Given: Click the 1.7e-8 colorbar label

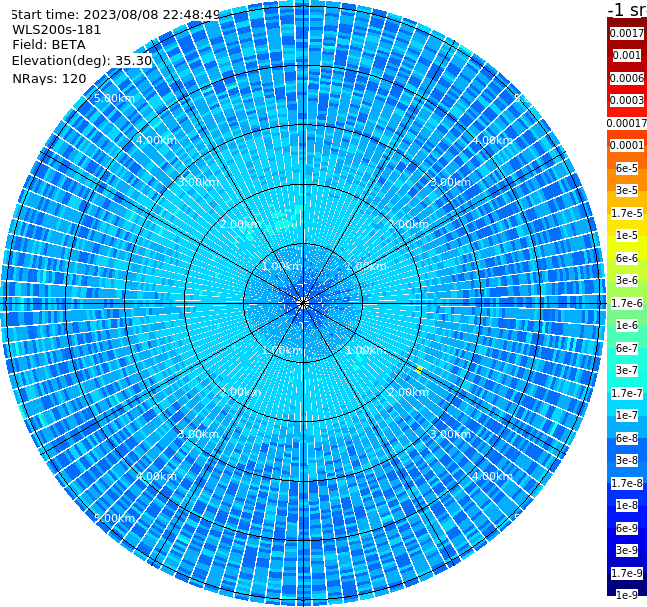Looking at the screenshot, I should [x=627, y=483].
